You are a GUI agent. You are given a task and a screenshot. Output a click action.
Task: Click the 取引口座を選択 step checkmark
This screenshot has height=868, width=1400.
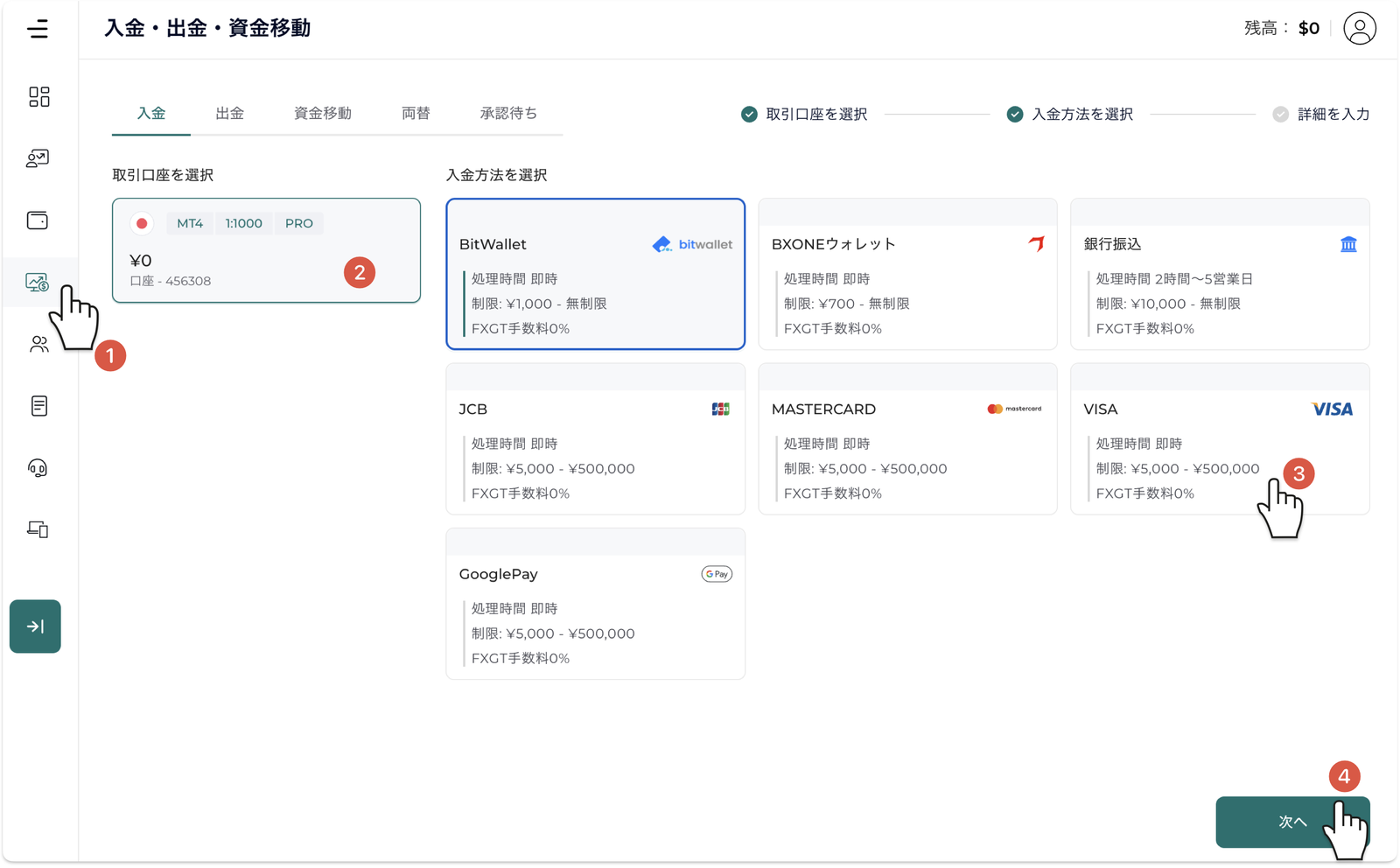coord(749,115)
